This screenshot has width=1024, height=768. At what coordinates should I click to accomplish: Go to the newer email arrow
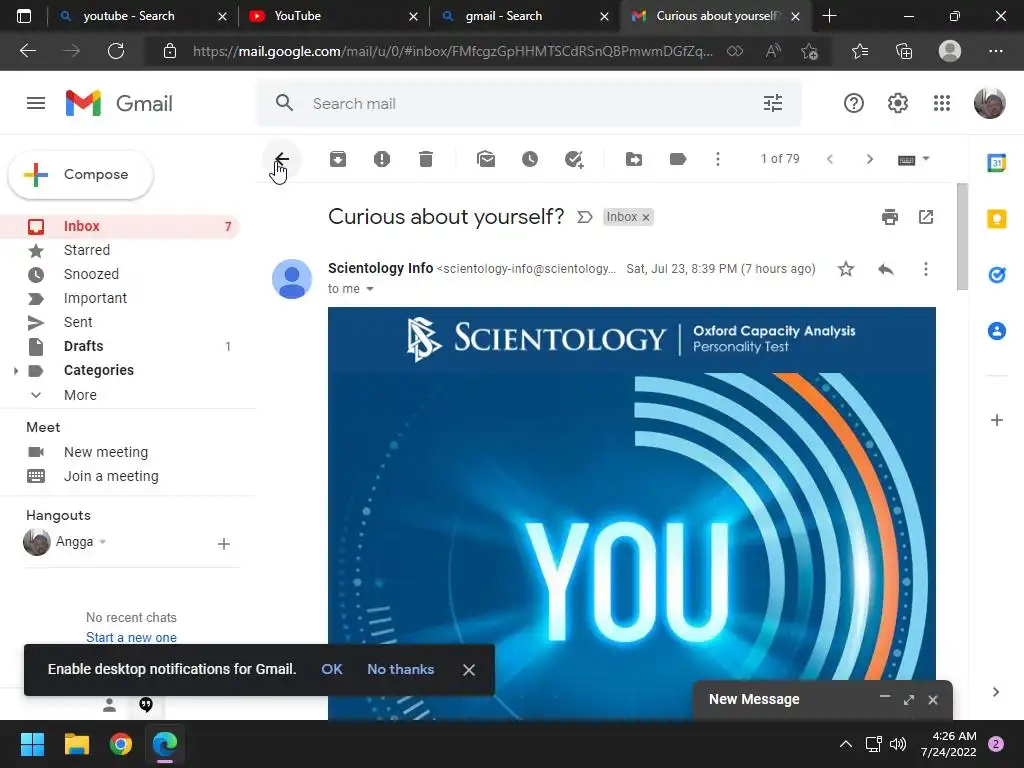[830, 159]
